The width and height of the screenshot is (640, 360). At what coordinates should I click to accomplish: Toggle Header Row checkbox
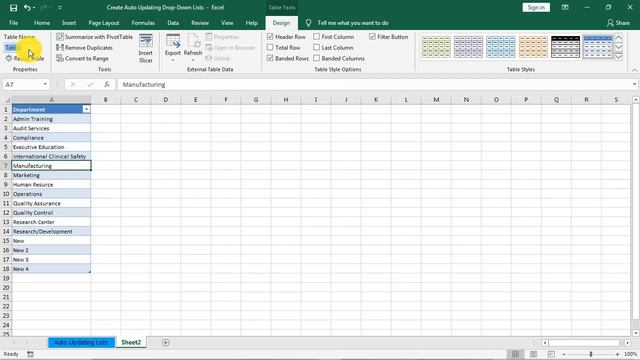270,37
